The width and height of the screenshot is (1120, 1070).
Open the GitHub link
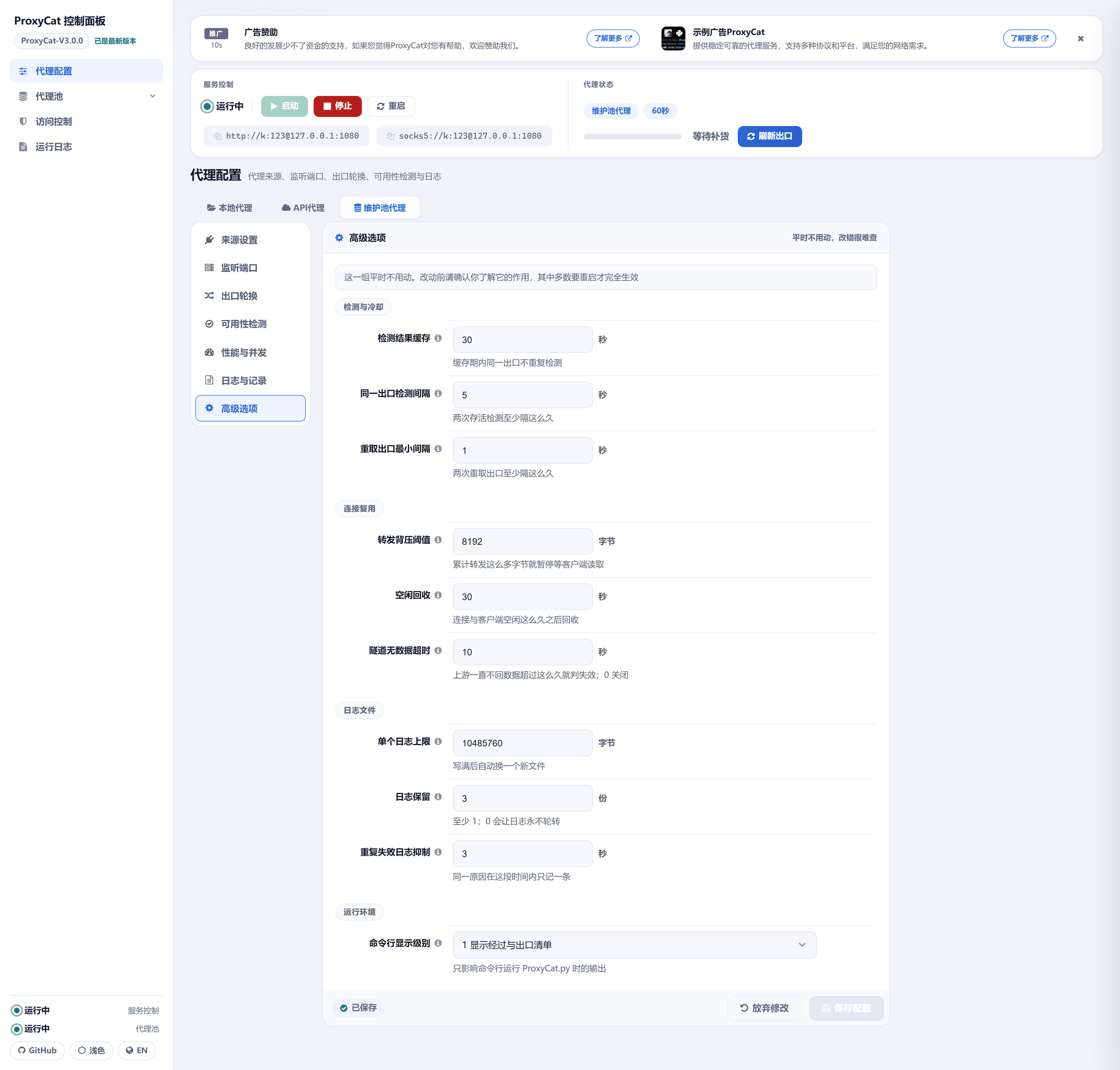click(x=38, y=1050)
